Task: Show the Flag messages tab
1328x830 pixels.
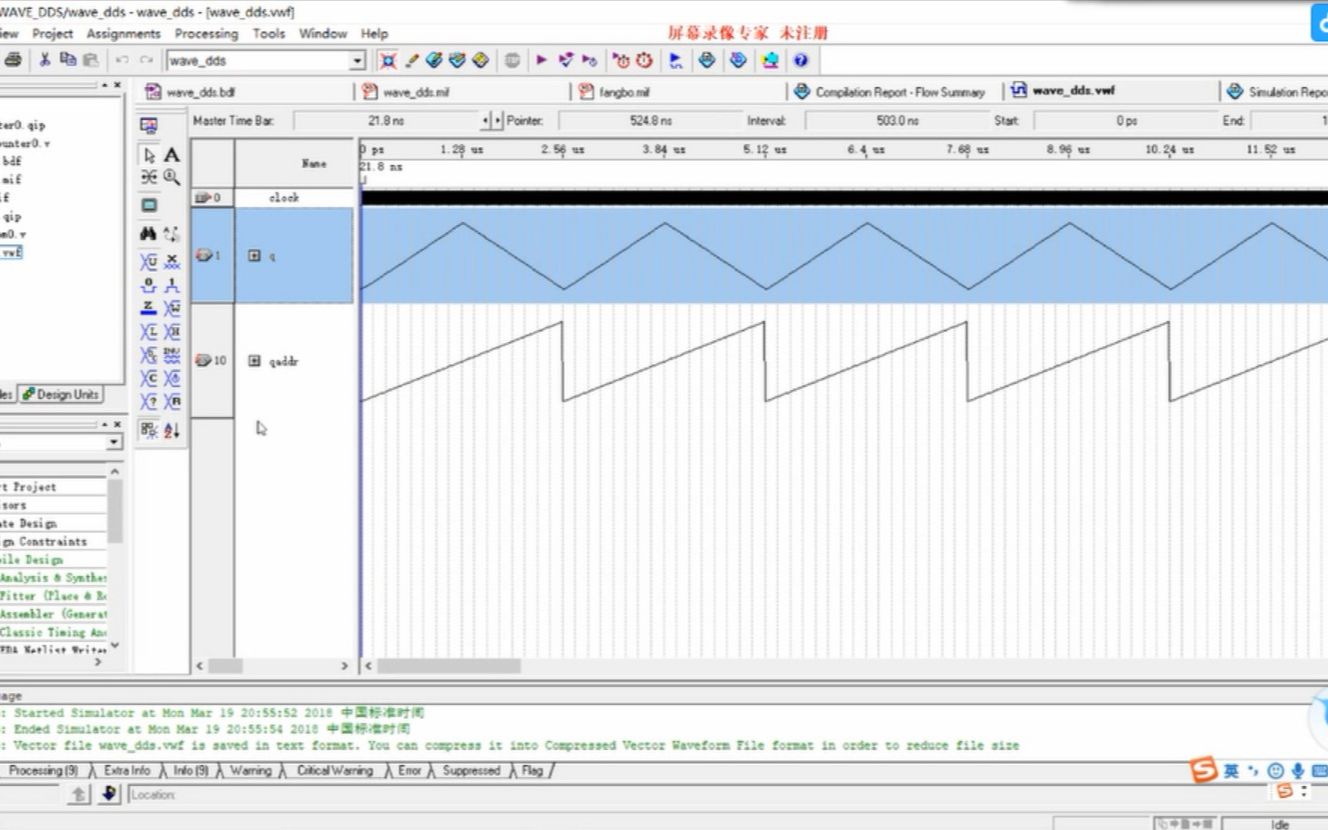Action: click(x=532, y=770)
